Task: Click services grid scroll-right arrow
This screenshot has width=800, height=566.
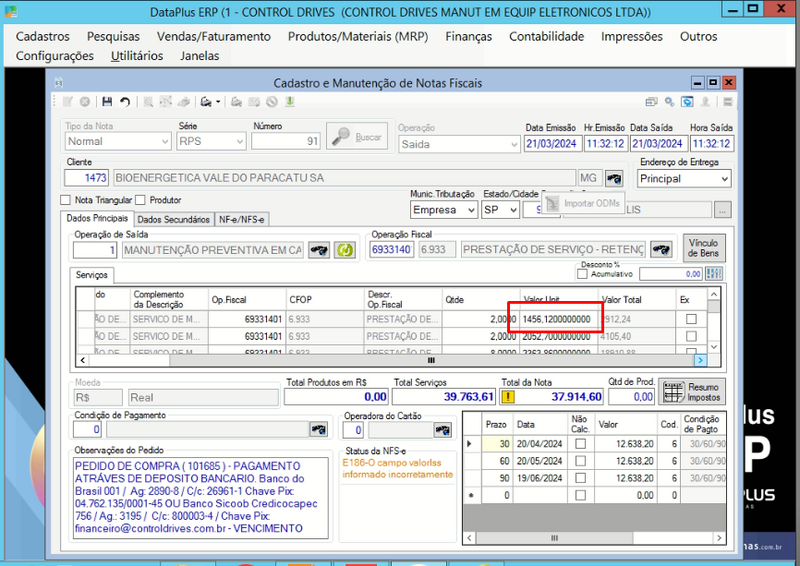Action: point(700,360)
